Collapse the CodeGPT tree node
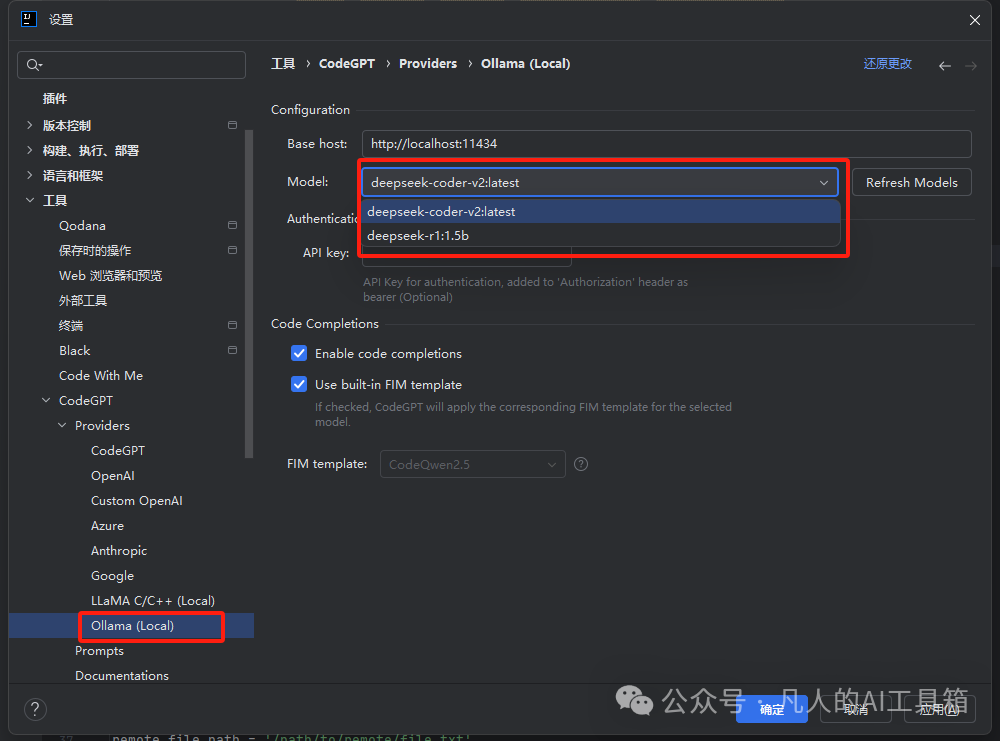The height and width of the screenshot is (741, 1000). [x=46, y=400]
